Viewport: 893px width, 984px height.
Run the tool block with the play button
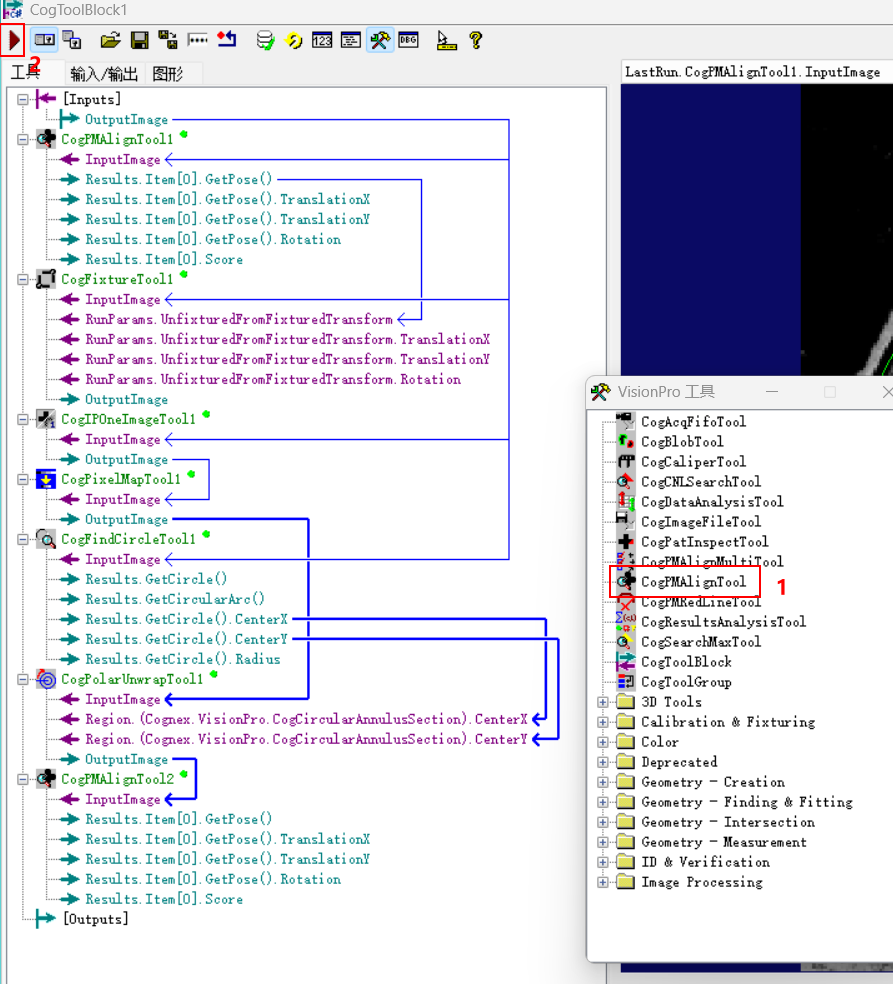[x=13, y=41]
